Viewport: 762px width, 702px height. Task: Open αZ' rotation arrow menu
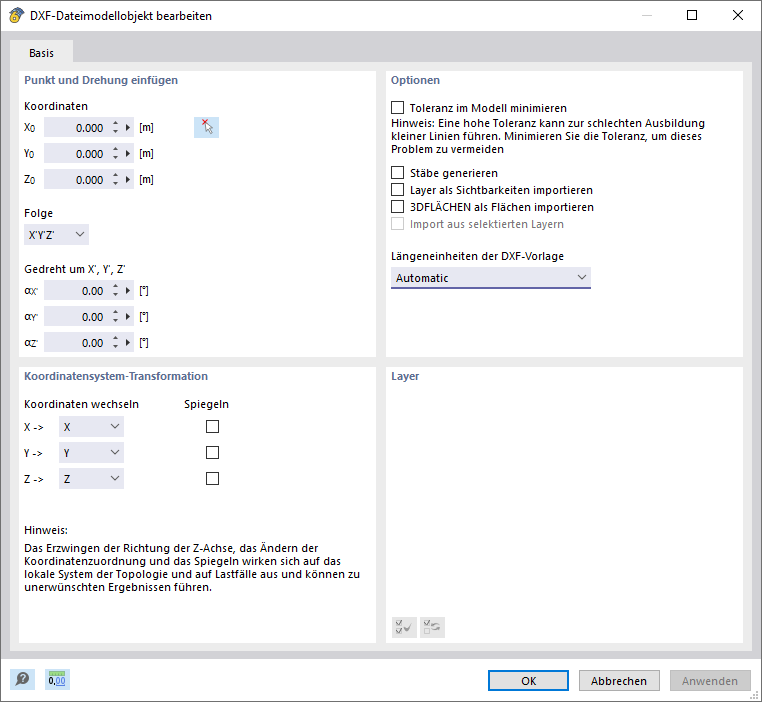[x=128, y=343]
